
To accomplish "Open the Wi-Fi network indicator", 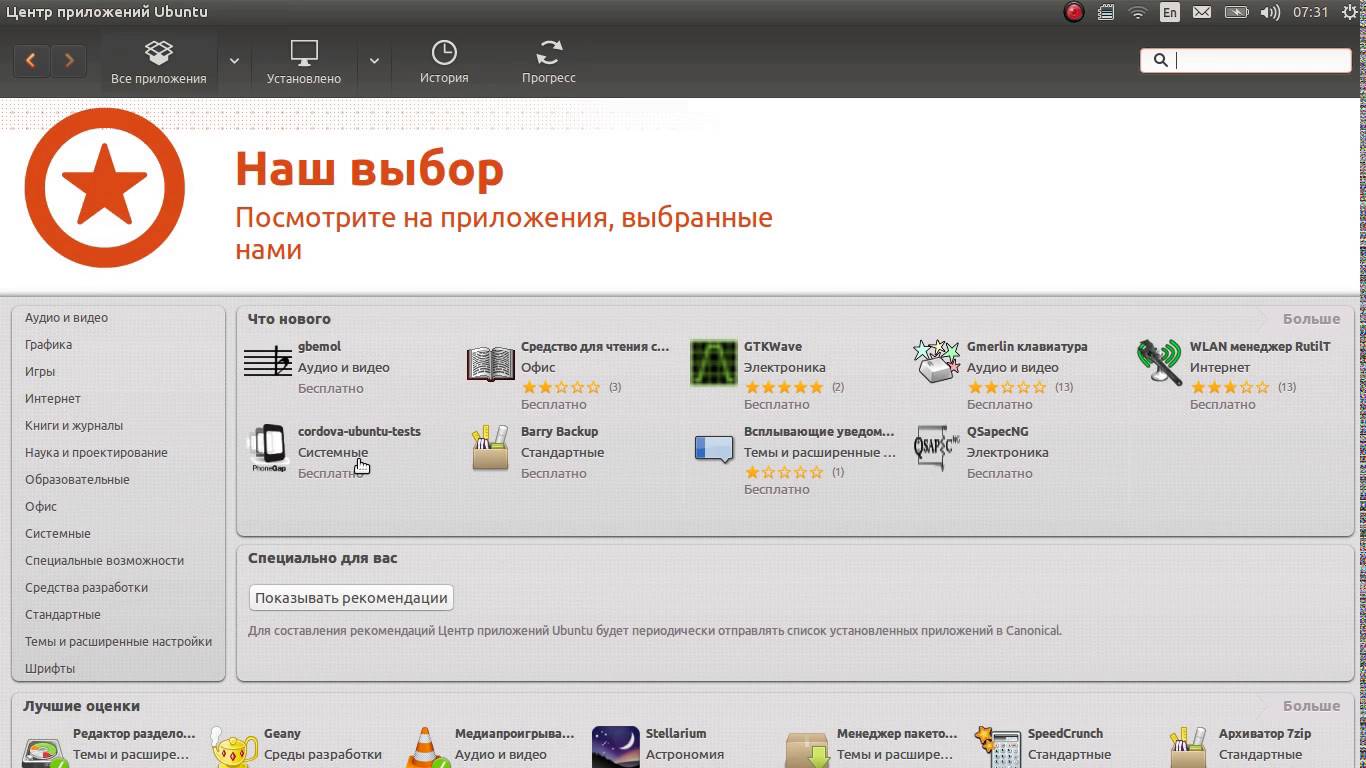I will [1137, 12].
